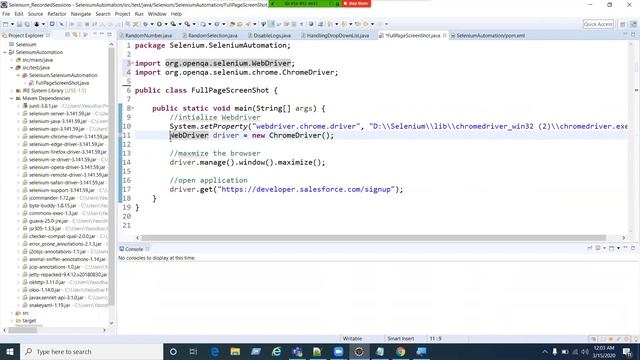Open dropdown arrow next to Run icon
Image resolution: width=640 pixels, height=360 pixels.
click(166, 24)
